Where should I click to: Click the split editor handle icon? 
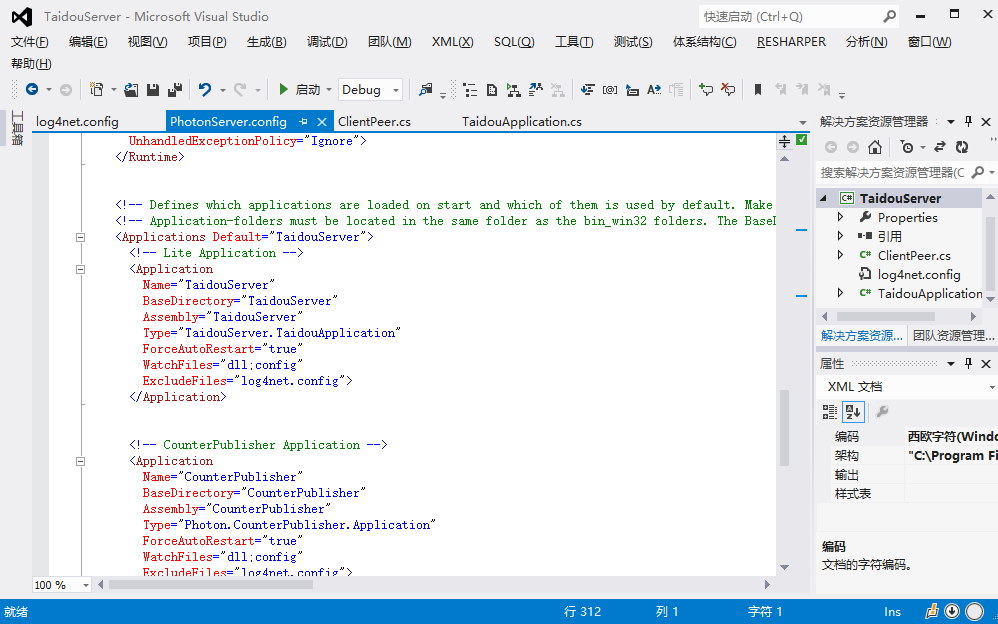tap(785, 141)
